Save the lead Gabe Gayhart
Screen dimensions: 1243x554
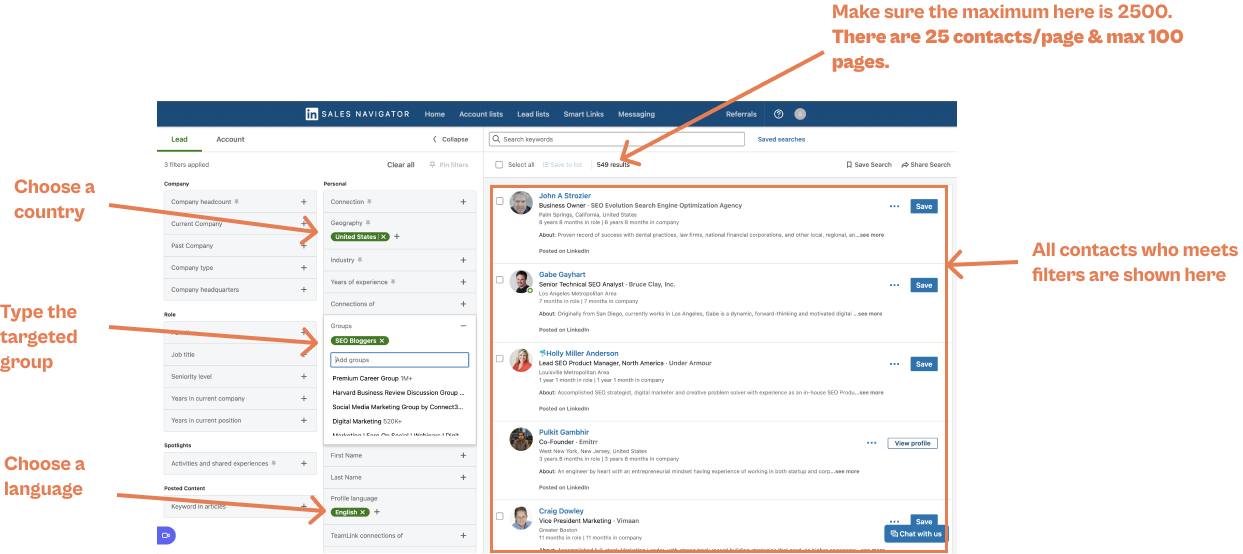[924, 285]
